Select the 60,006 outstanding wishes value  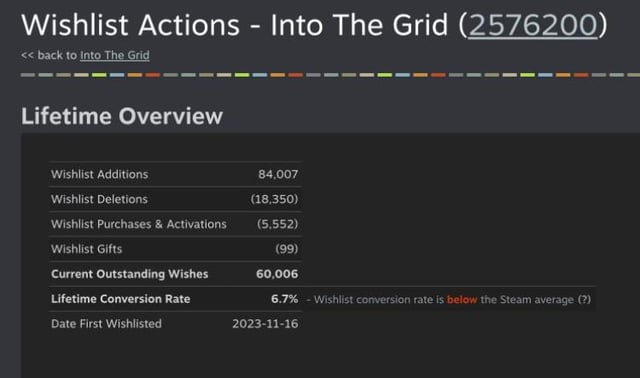coord(277,274)
